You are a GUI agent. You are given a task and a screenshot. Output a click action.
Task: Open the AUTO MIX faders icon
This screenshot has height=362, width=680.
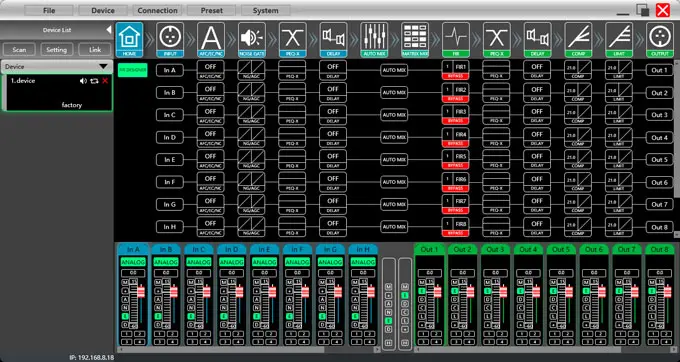click(x=374, y=39)
